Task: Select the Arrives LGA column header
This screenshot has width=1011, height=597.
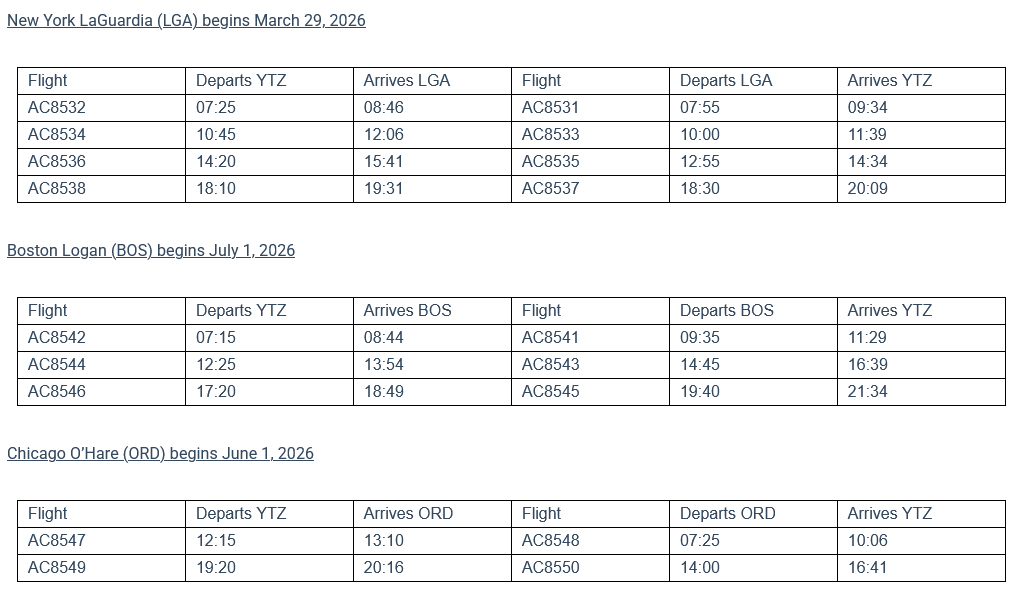Action: (407, 80)
